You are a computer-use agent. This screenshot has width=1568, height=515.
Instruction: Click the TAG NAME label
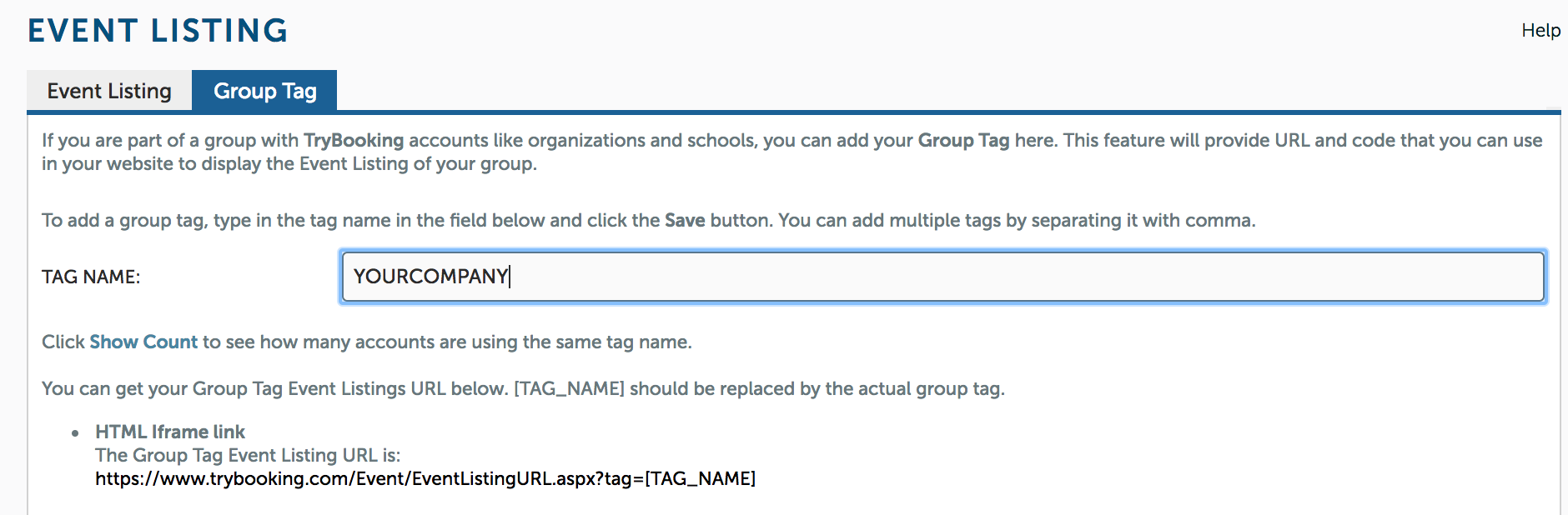[x=91, y=277]
